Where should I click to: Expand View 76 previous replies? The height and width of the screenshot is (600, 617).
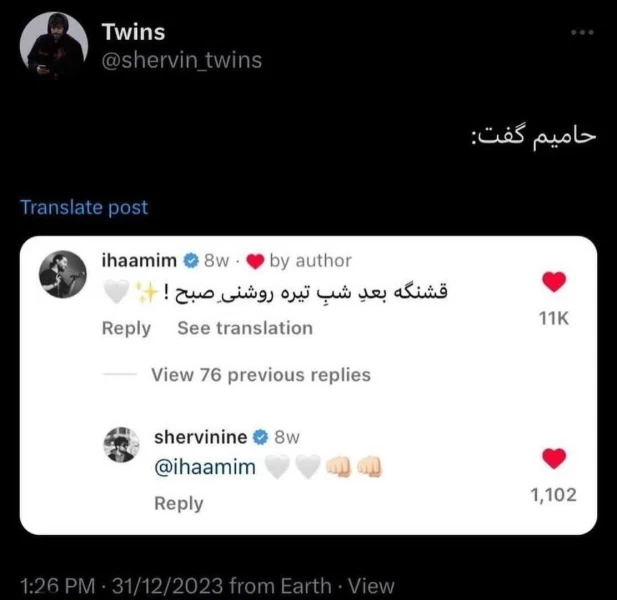coord(261,375)
